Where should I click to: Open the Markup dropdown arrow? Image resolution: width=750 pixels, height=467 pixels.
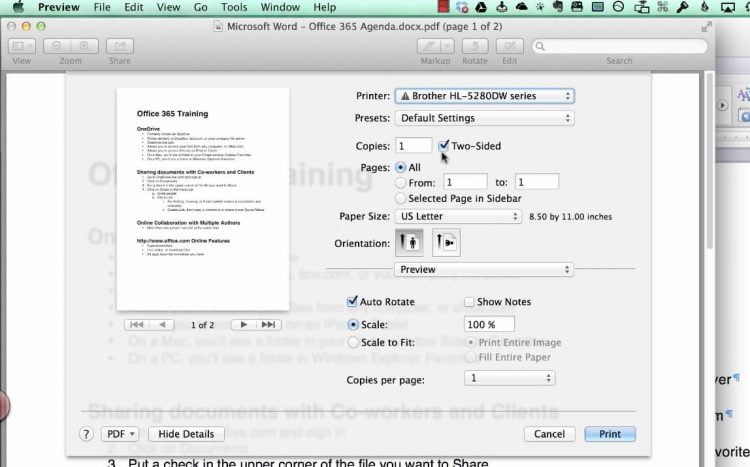coord(448,46)
